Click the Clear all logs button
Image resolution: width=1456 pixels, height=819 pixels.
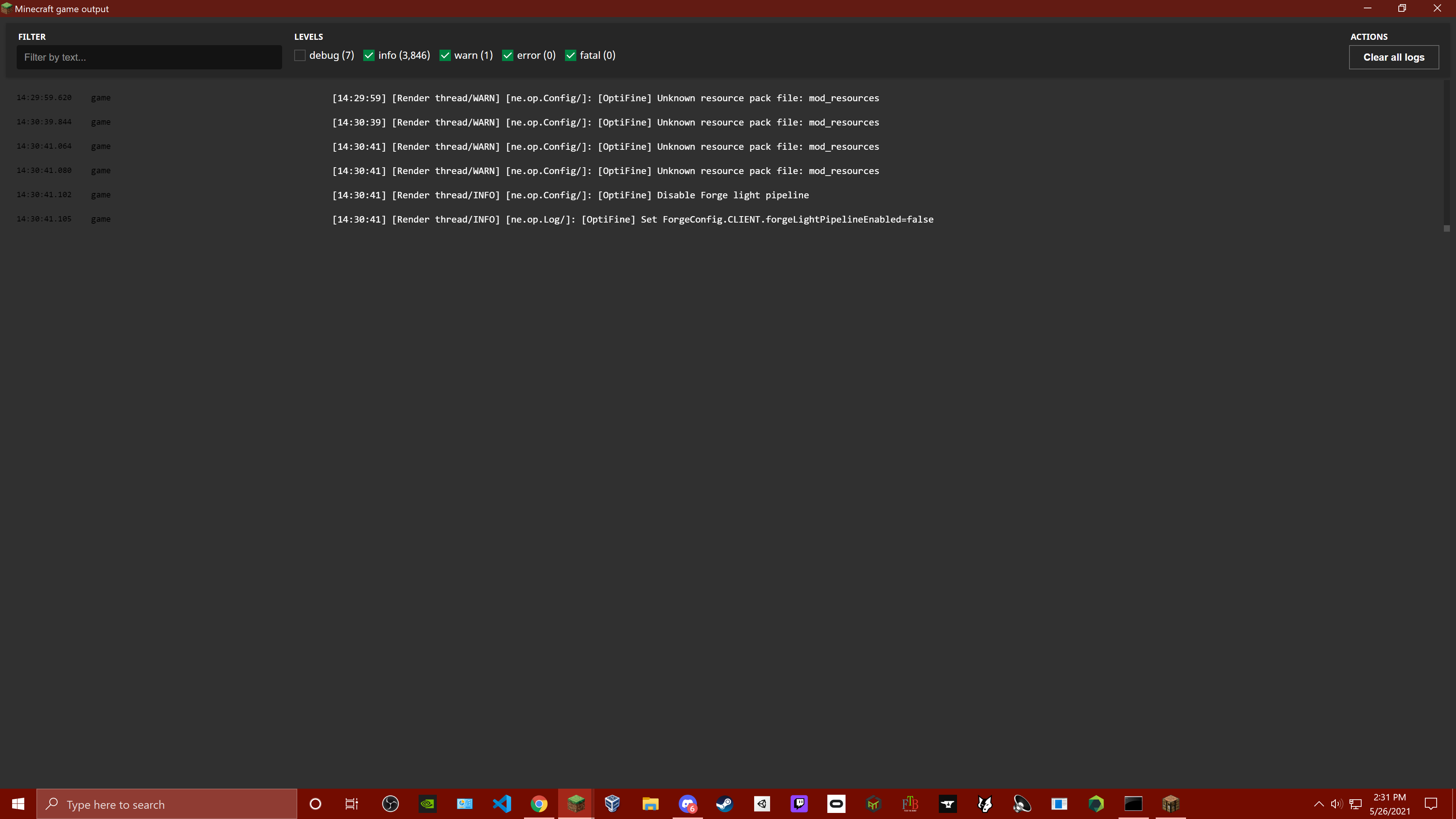click(1393, 57)
